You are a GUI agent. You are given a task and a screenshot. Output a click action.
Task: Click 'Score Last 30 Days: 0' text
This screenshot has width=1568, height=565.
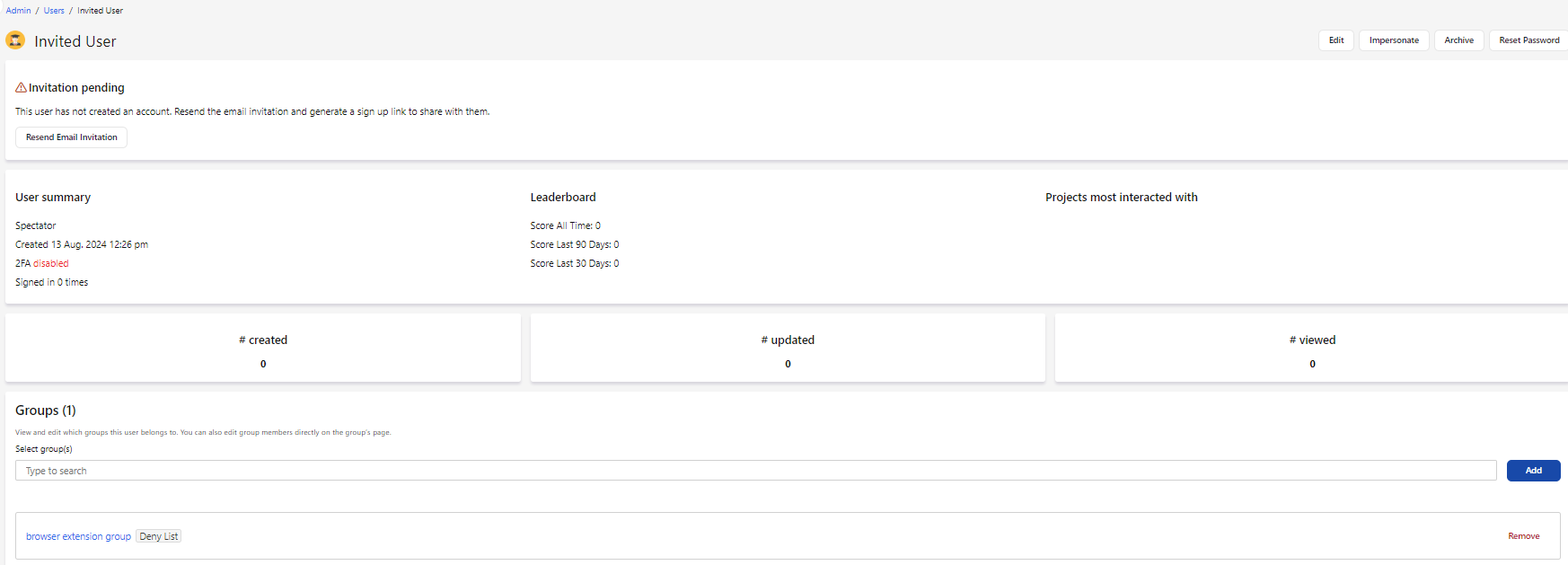pos(575,263)
